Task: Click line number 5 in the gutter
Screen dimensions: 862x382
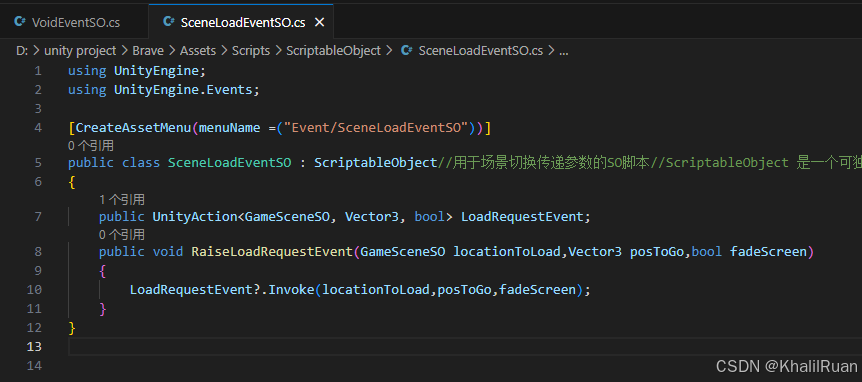Action: point(37,163)
